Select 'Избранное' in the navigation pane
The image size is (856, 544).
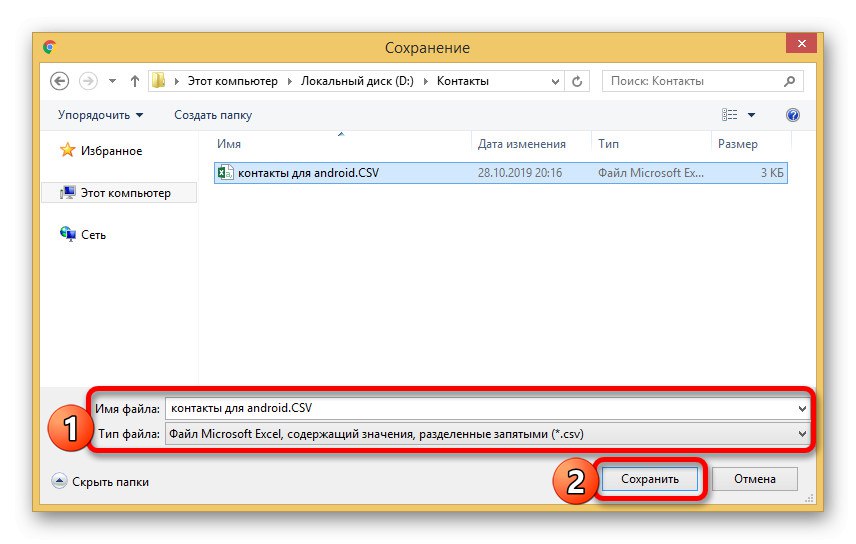tap(111, 151)
